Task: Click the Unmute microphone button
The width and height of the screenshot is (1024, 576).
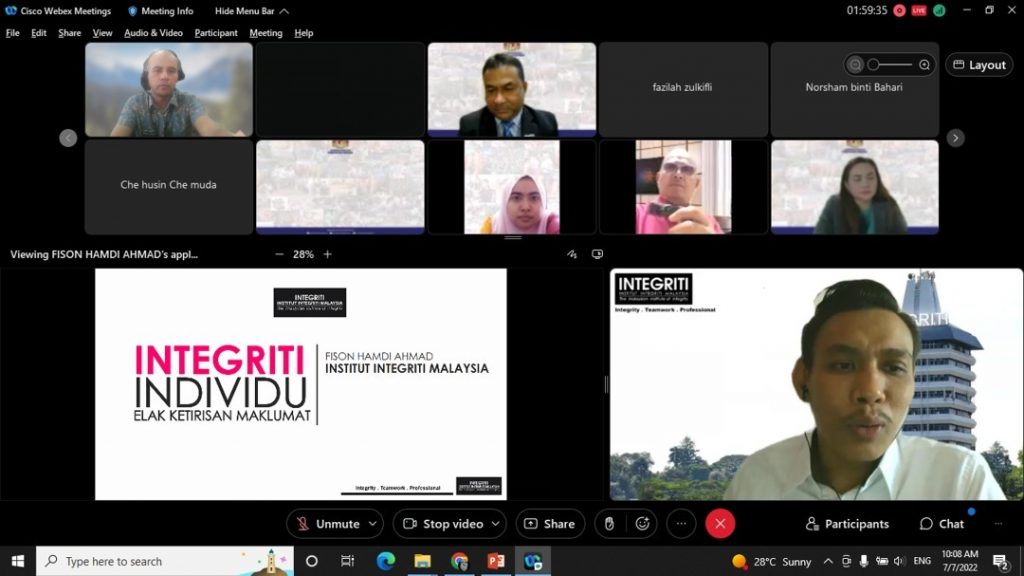Action: click(x=328, y=524)
